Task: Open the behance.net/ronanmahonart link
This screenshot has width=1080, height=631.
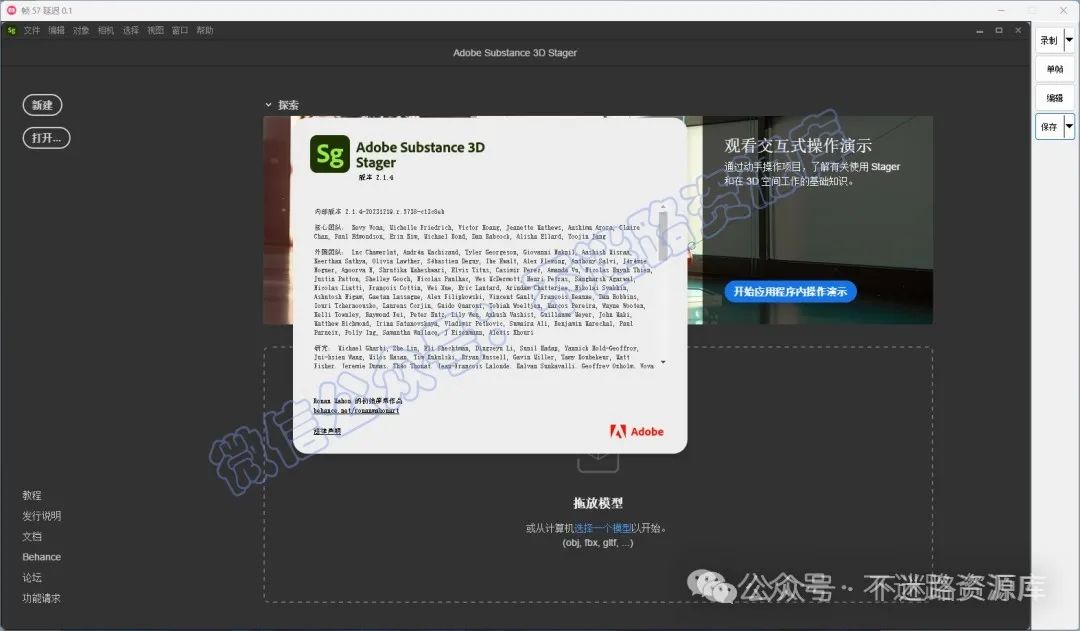Action: 356,411
